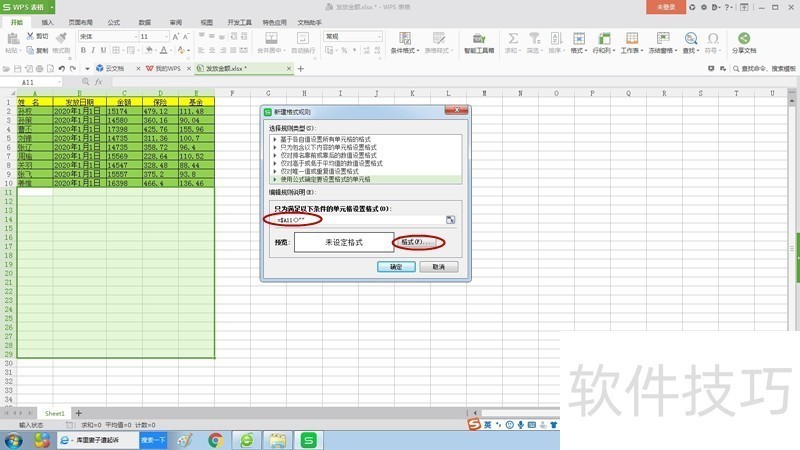This screenshot has height=450, width=800.
Task: Click 取消 Cancel in rule dialog
Action: coord(439,267)
